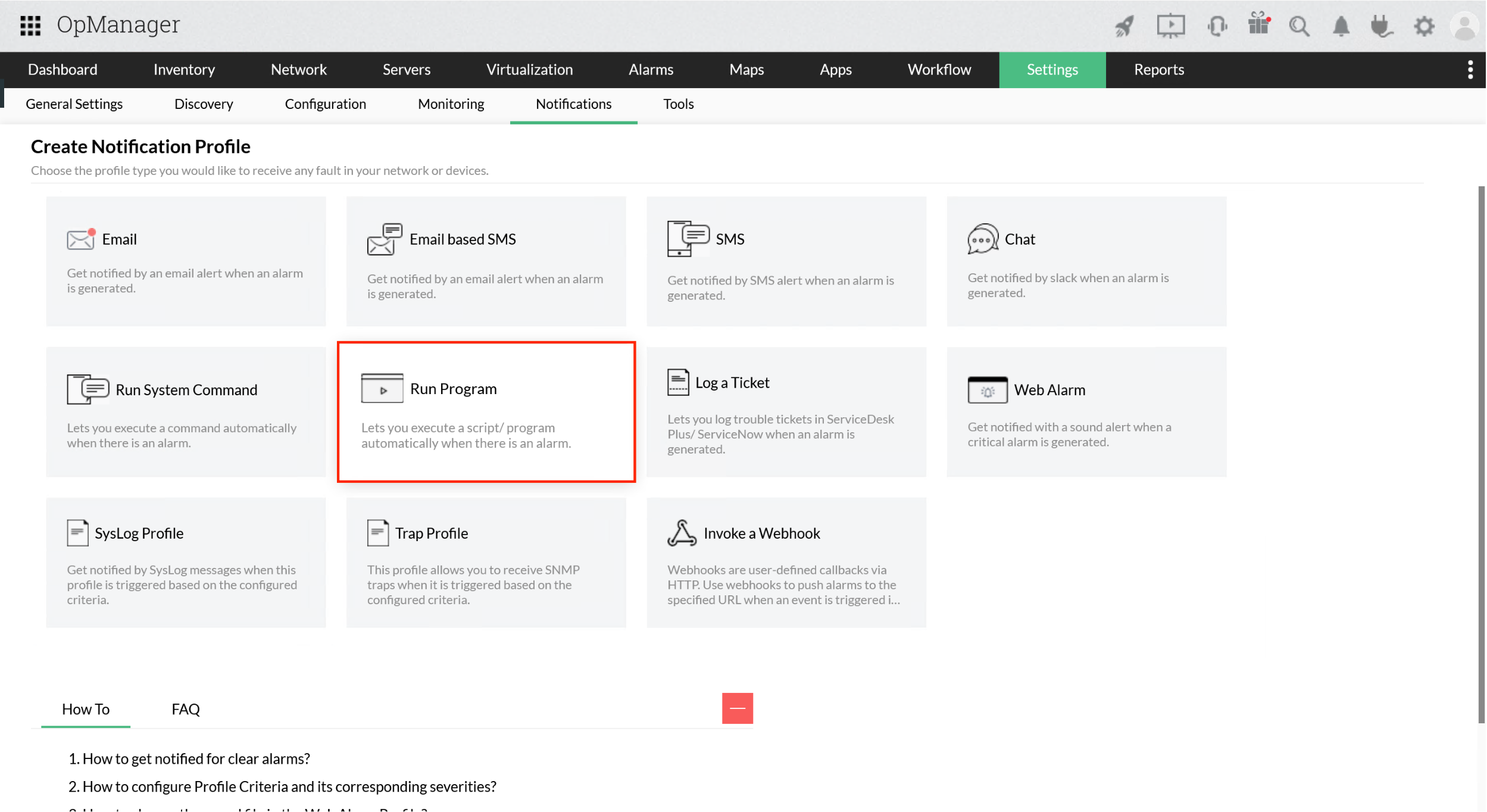Open the gift box what's new icon

coord(1258,24)
